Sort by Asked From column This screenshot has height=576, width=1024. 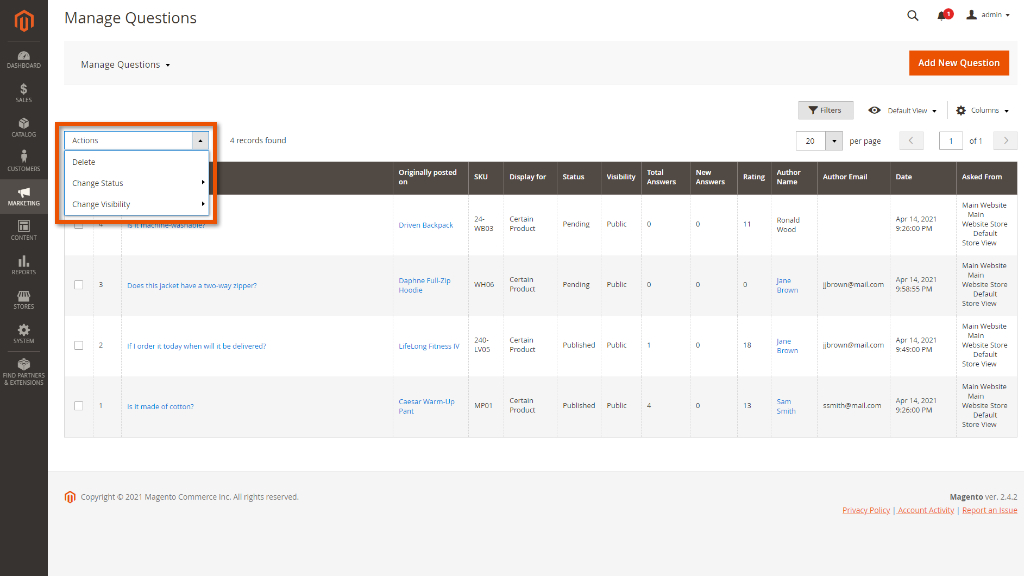[987, 177]
